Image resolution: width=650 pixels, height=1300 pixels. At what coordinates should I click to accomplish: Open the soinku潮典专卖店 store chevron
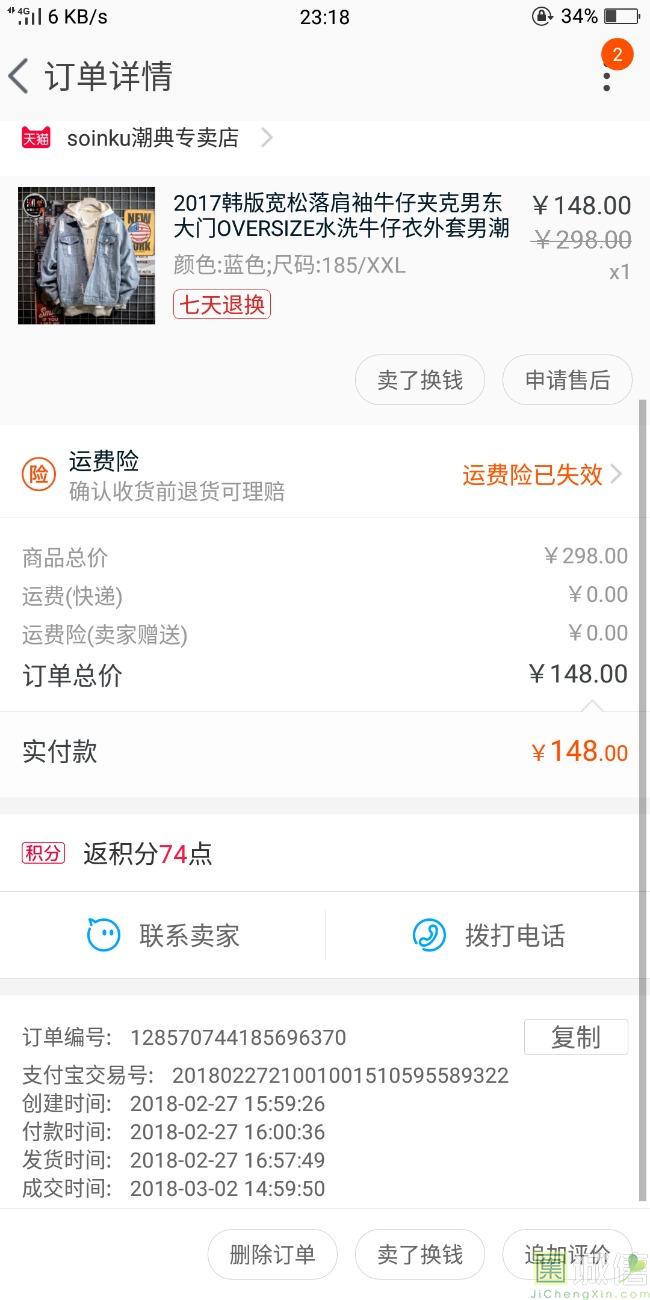pos(266,138)
